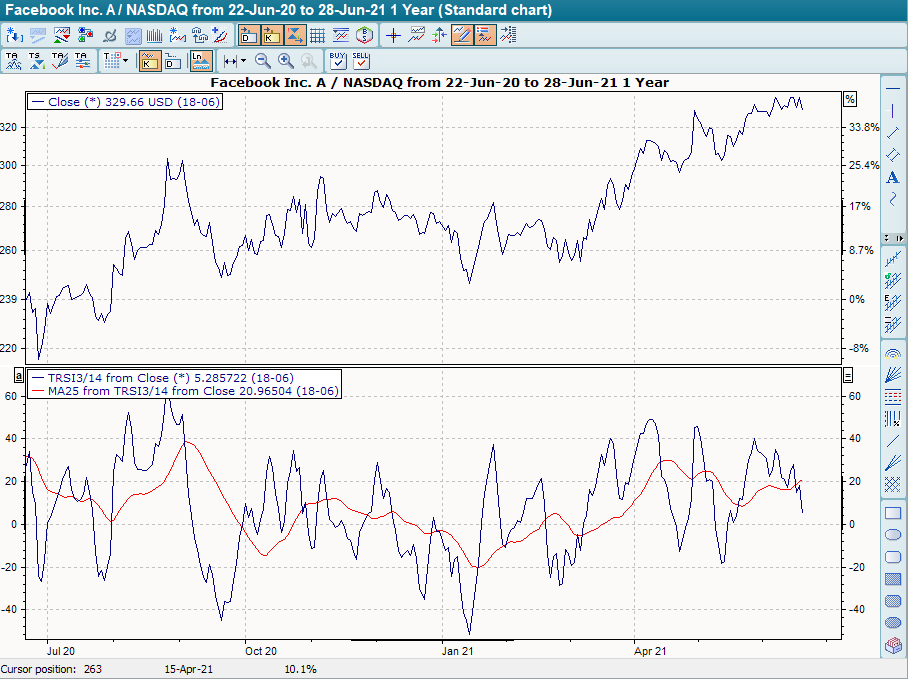Click the % scale button on price chart

(x=850, y=99)
